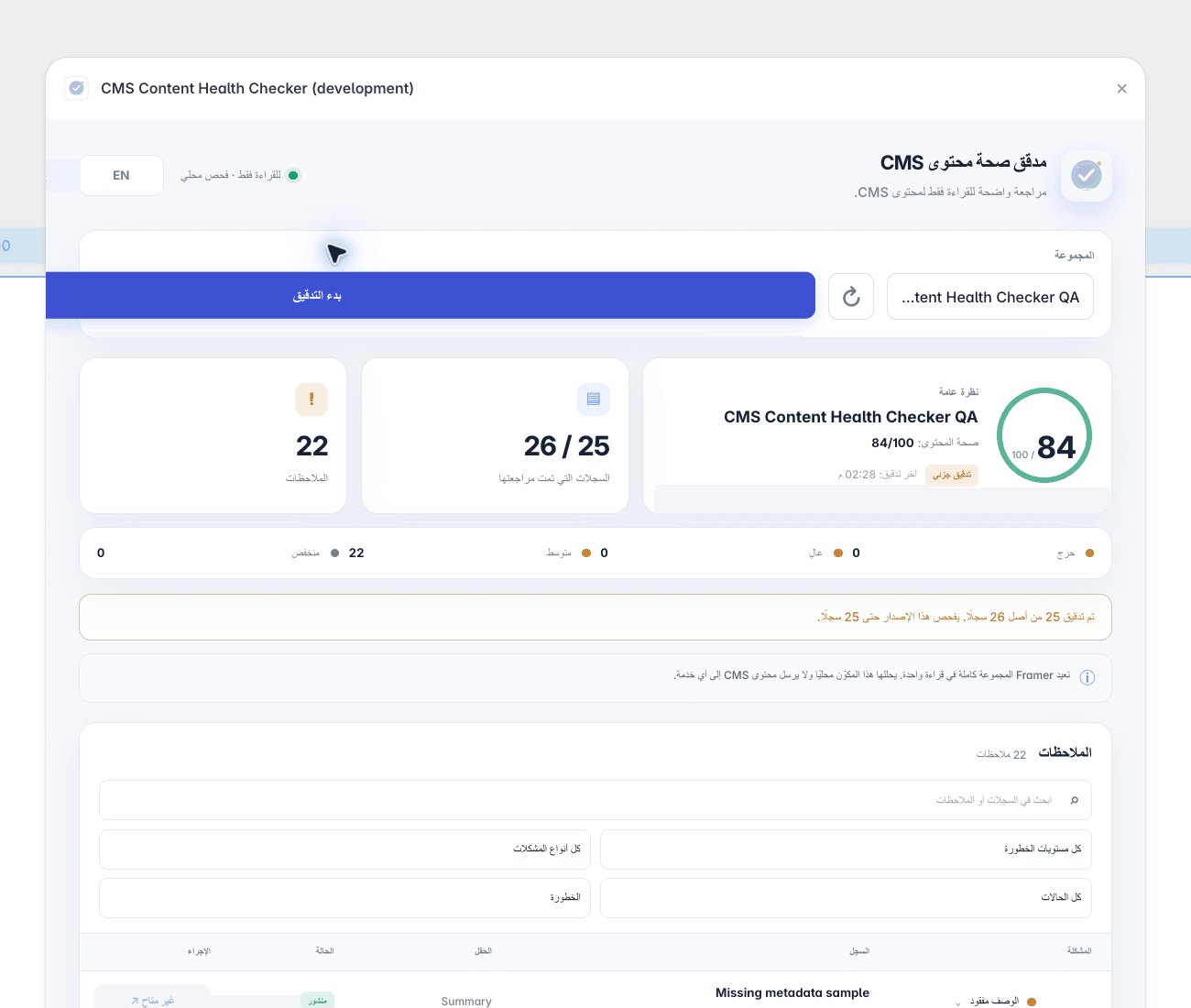
Task: Focus the issues search field
Action: click(595, 800)
